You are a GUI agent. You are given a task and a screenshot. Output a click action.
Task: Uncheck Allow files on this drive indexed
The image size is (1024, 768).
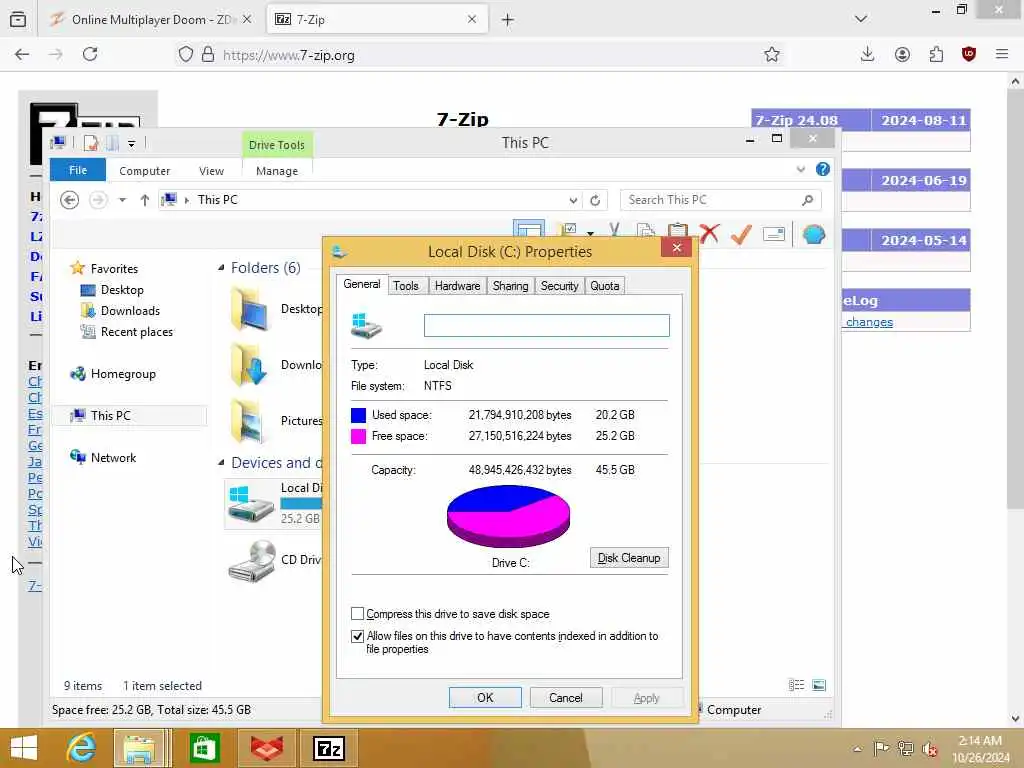pyautogui.click(x=357, y=636)
